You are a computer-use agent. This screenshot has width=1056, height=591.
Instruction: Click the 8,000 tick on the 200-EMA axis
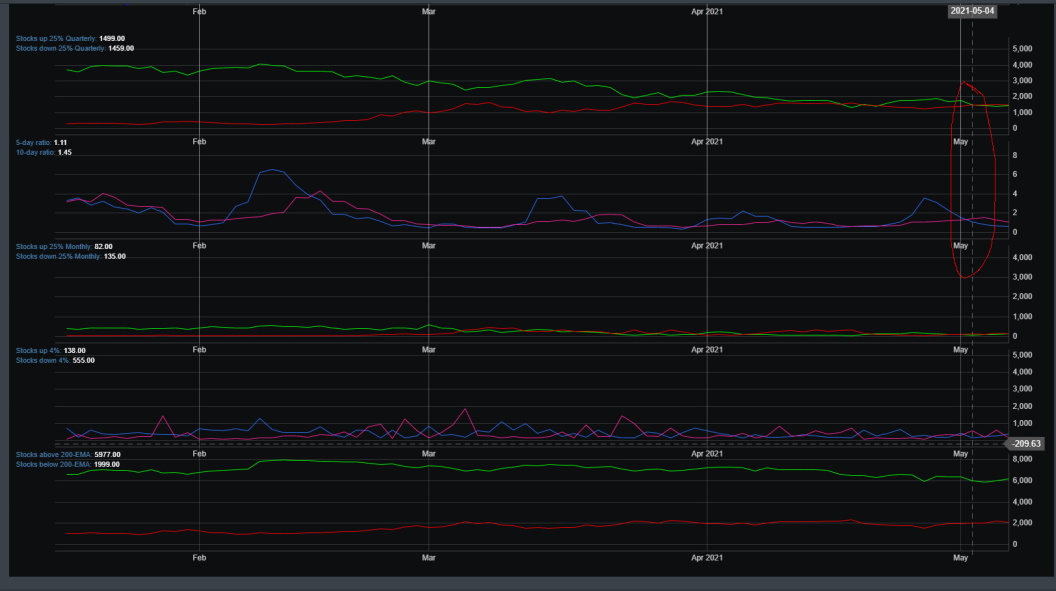point(1022,459)
